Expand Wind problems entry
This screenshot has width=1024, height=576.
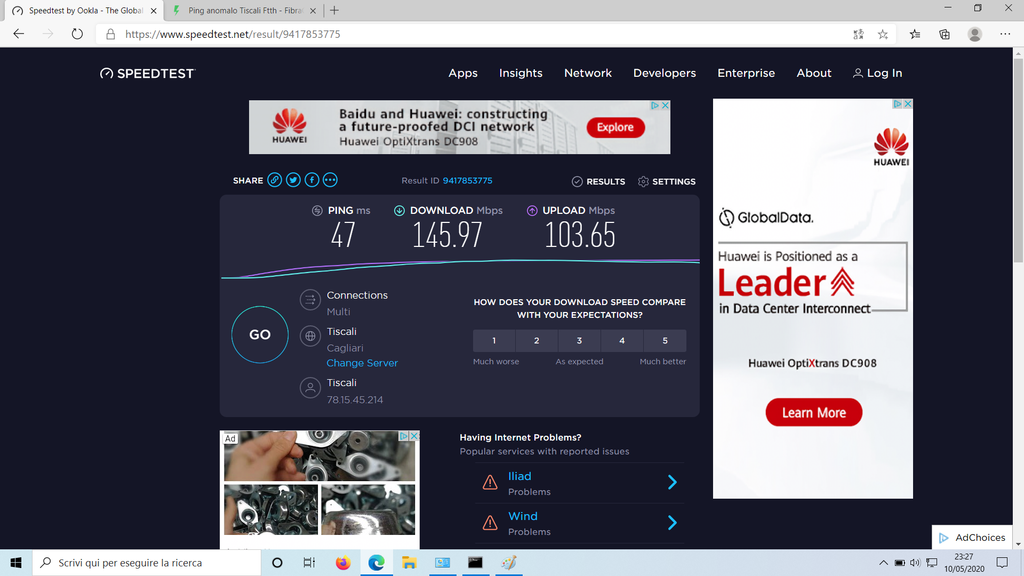tap(672, 523)
